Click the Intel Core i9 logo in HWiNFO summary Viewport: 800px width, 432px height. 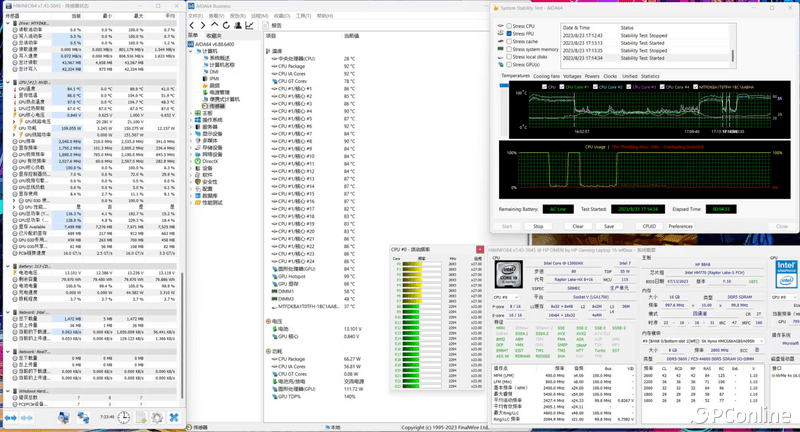[x=509, y=274]
